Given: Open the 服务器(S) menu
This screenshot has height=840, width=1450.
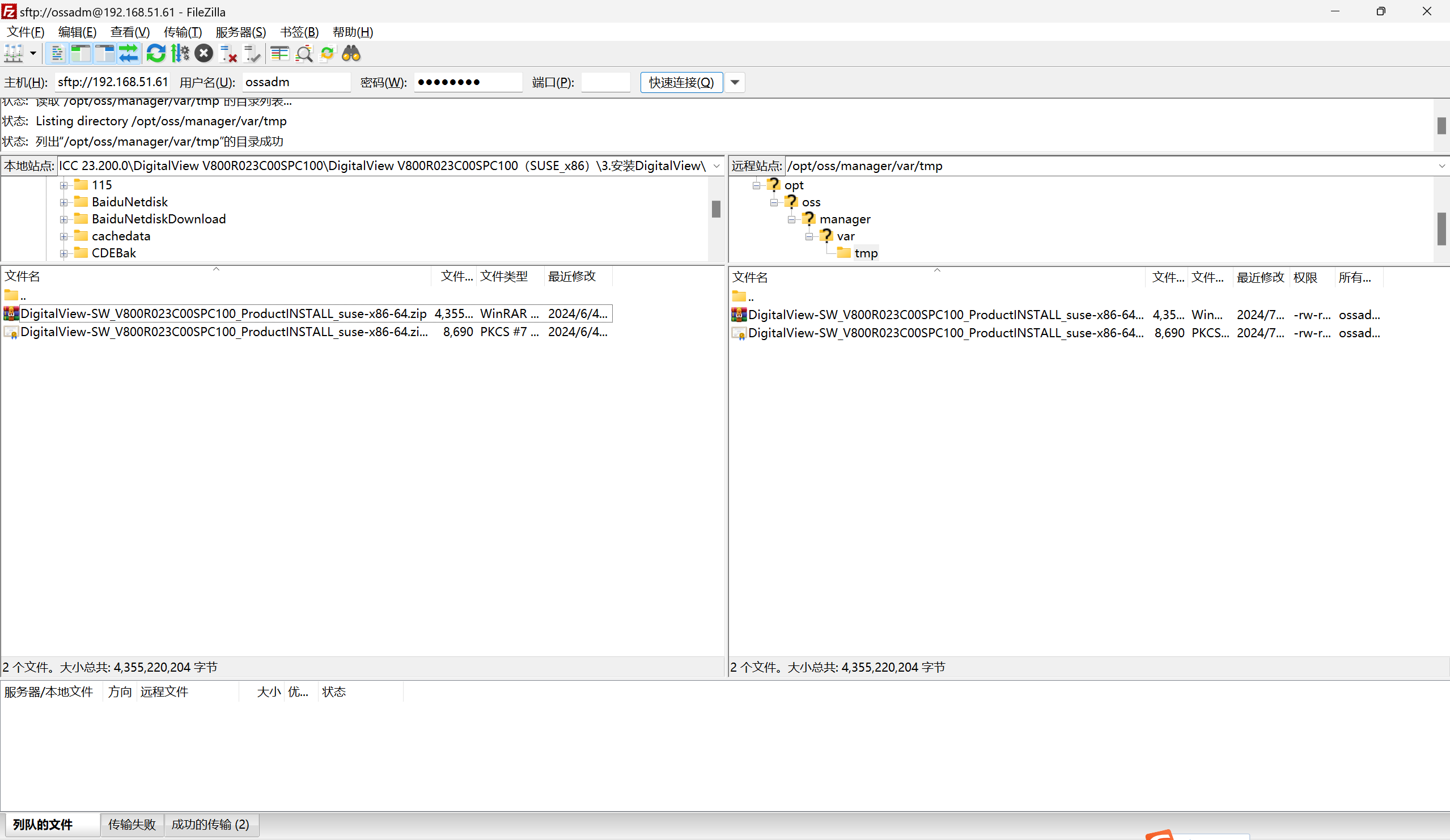Looking at the screenshot, I should (x=241, y=32).
